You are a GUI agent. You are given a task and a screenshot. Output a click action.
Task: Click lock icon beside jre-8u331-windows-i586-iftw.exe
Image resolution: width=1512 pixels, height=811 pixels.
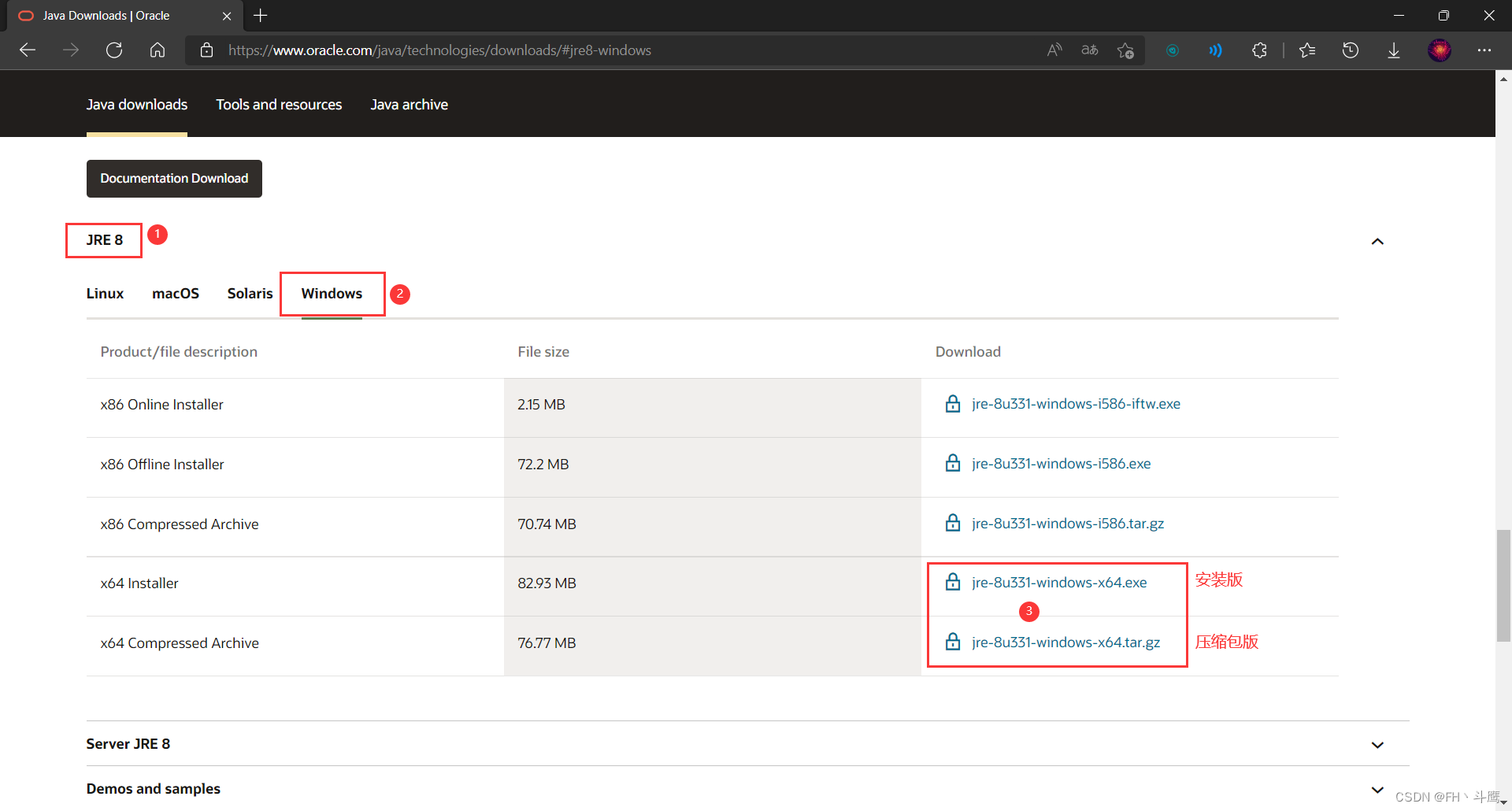click(953, 404)
